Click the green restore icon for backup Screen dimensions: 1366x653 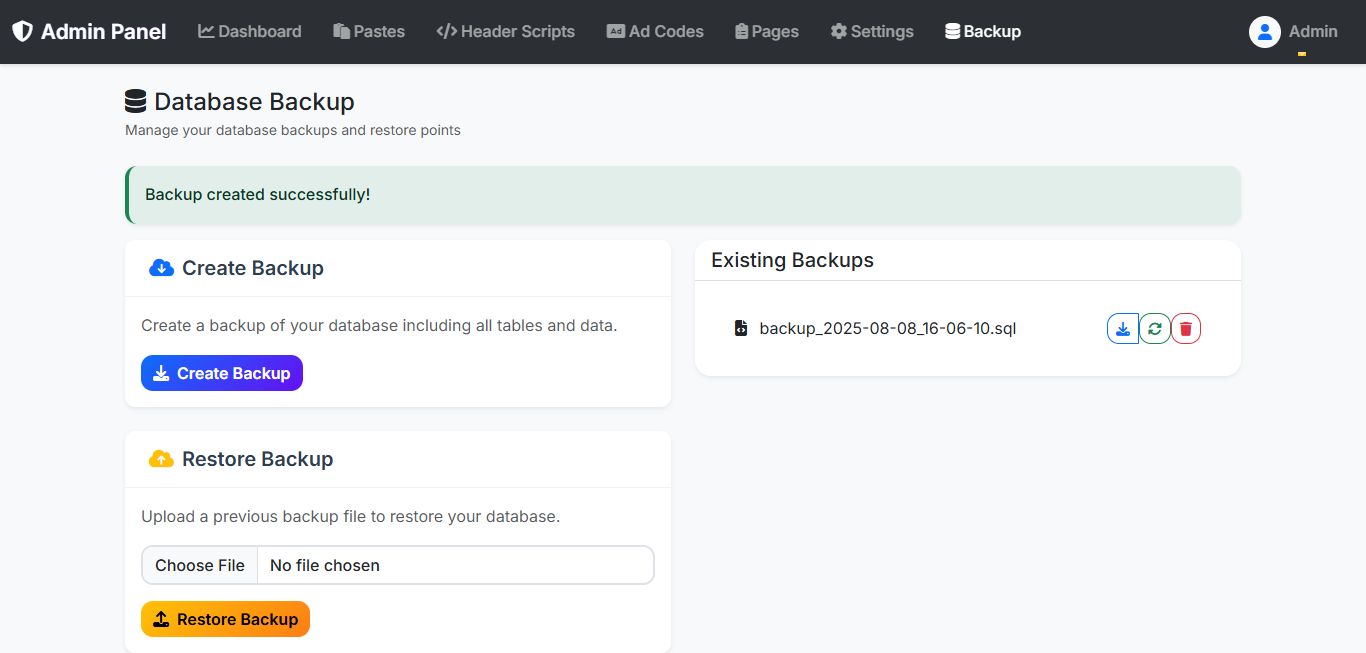pyautogui.click(x=1155, y=329)
